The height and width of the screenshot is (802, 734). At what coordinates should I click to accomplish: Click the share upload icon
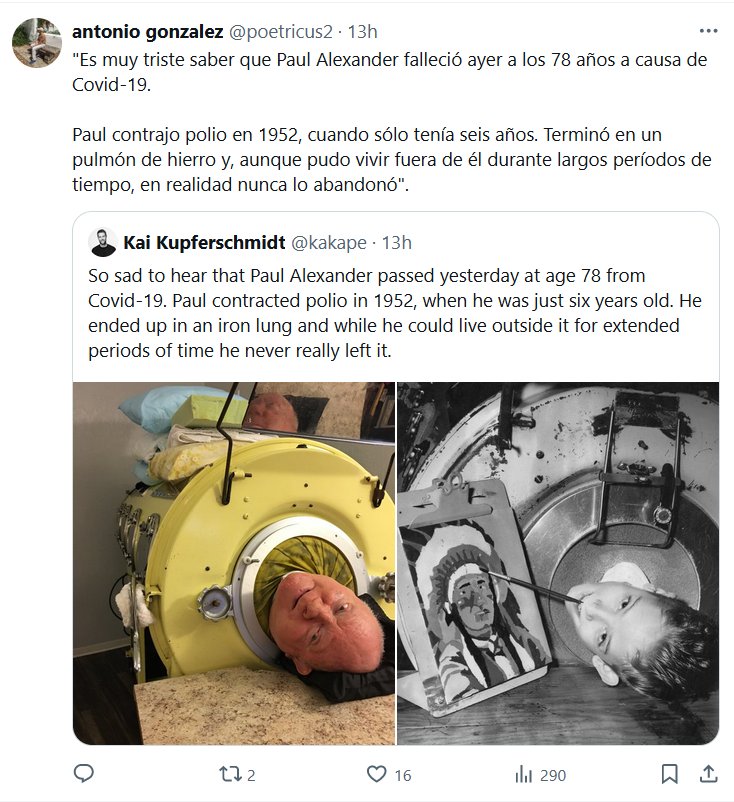(708, 774)
